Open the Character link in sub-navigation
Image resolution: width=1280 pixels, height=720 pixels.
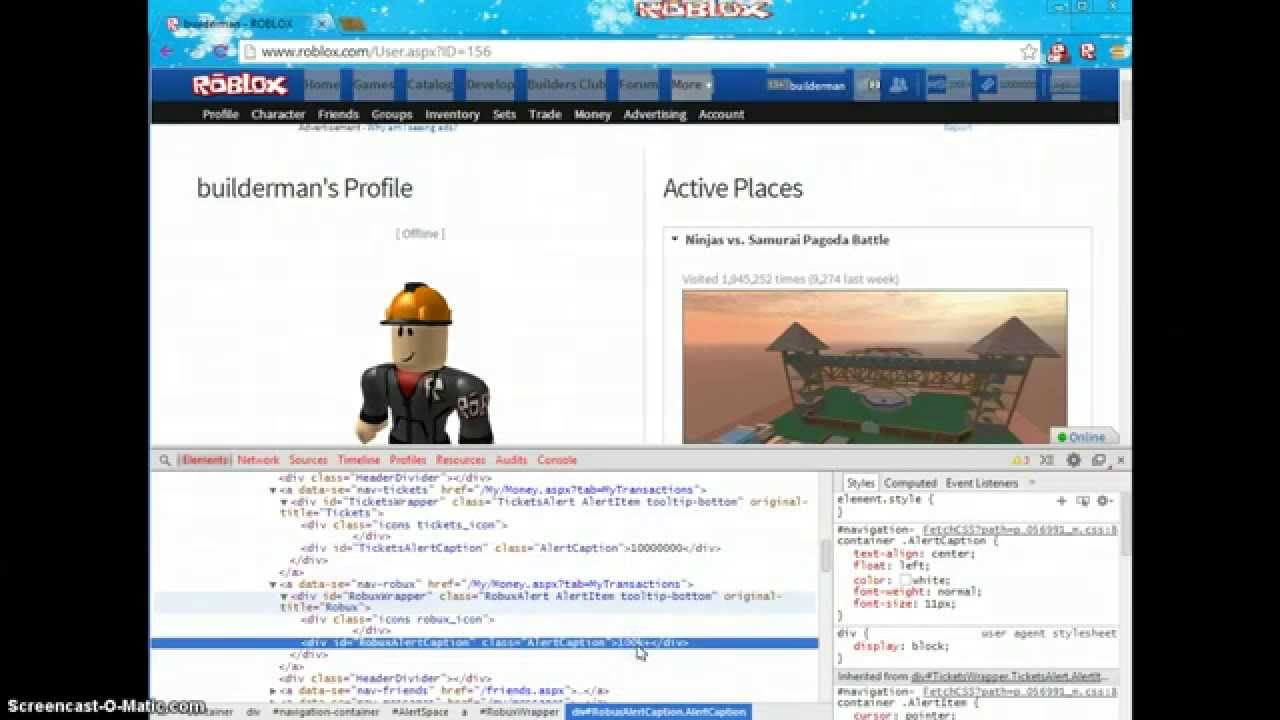pyautogui.click(x=278, y=115)
